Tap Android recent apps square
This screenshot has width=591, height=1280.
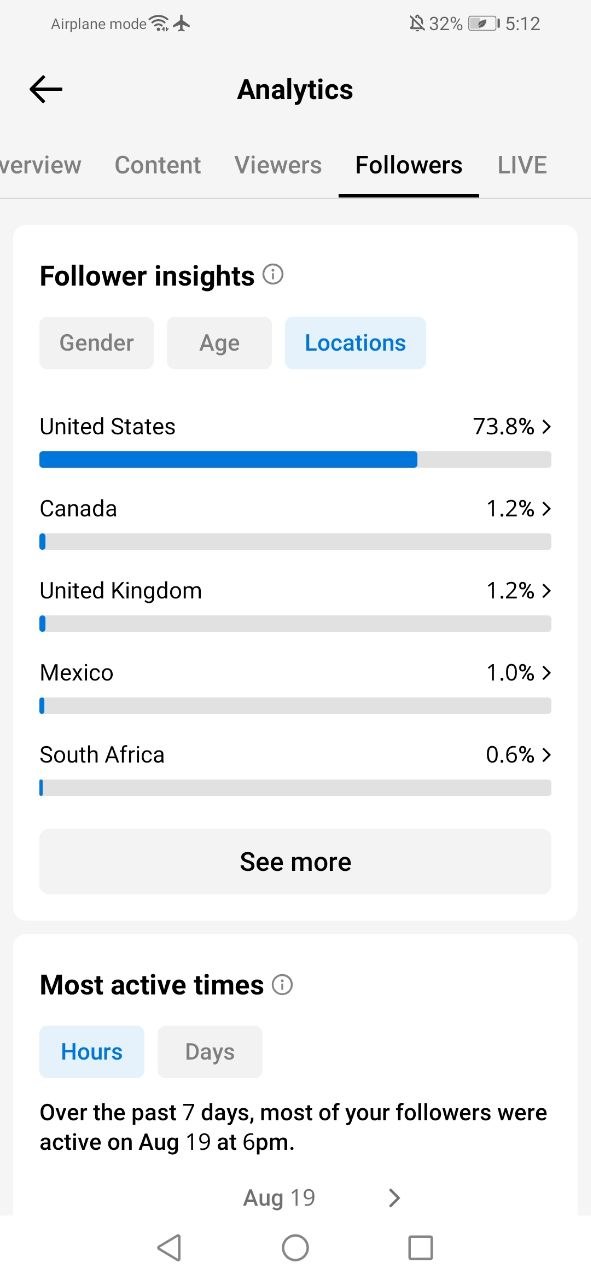click(x=421, y=1247)
